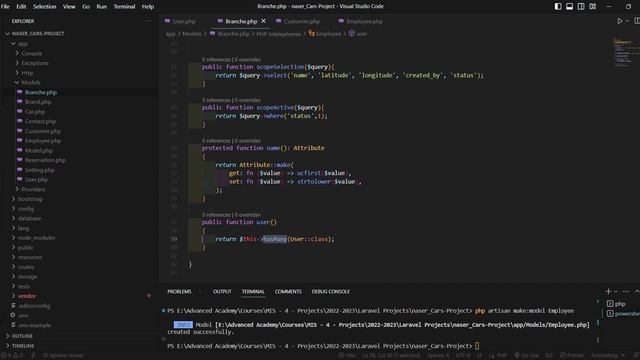The height and width of the screenshot is (360, 640).
Task: Click the PHP file icon beside Customer.php in explorer
Action: 20,131
